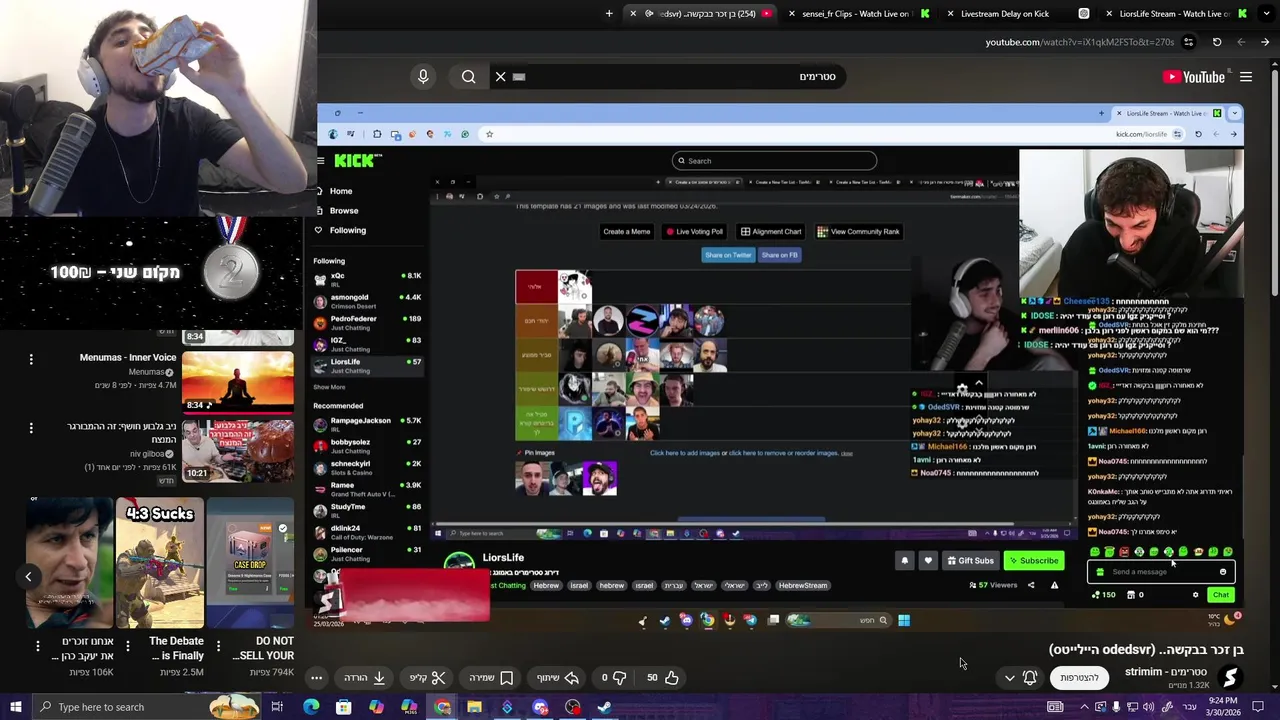Screen dimensions: 1280x720
Task: Show hidden system tray icons chevron
Action: [1084, 707]
